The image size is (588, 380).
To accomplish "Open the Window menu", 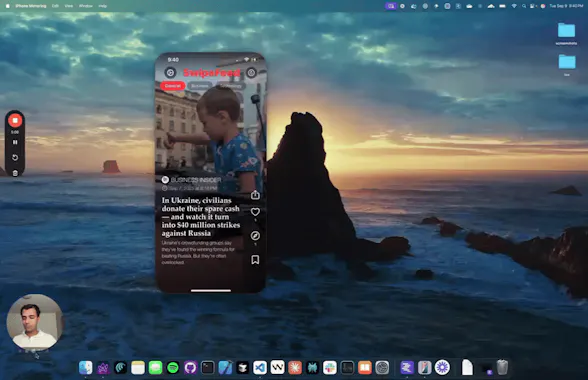I will pyautogui.click(x=86, y=6).
